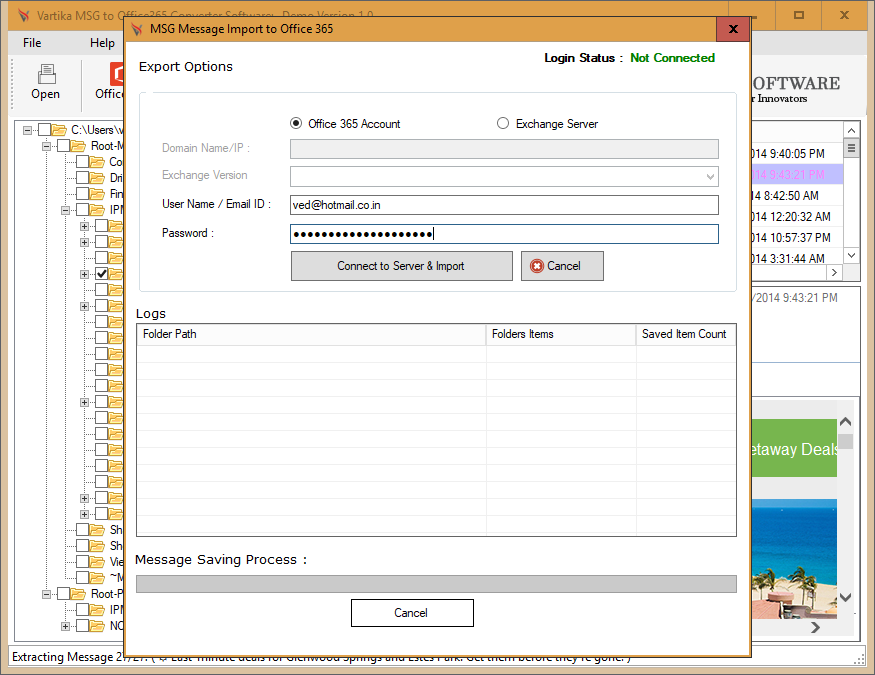Image resolution: width=875 pixels, height=675 pixels.
Task: Toggle the Root-P folder checkbox
Action: click(64, 594)
